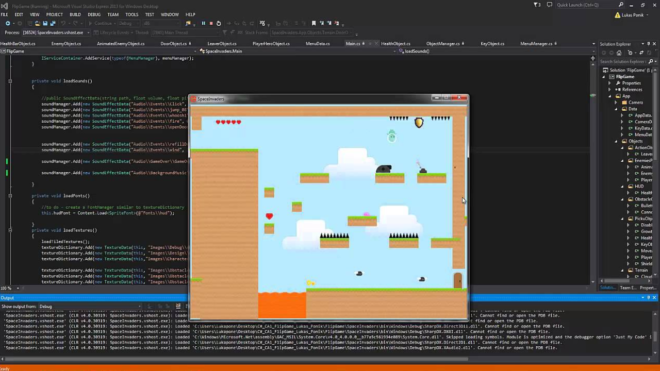This screenshot has width=660, height=371.
Task: Open the FILE menu
Action: pyautogui.click(x=4, y=15)
